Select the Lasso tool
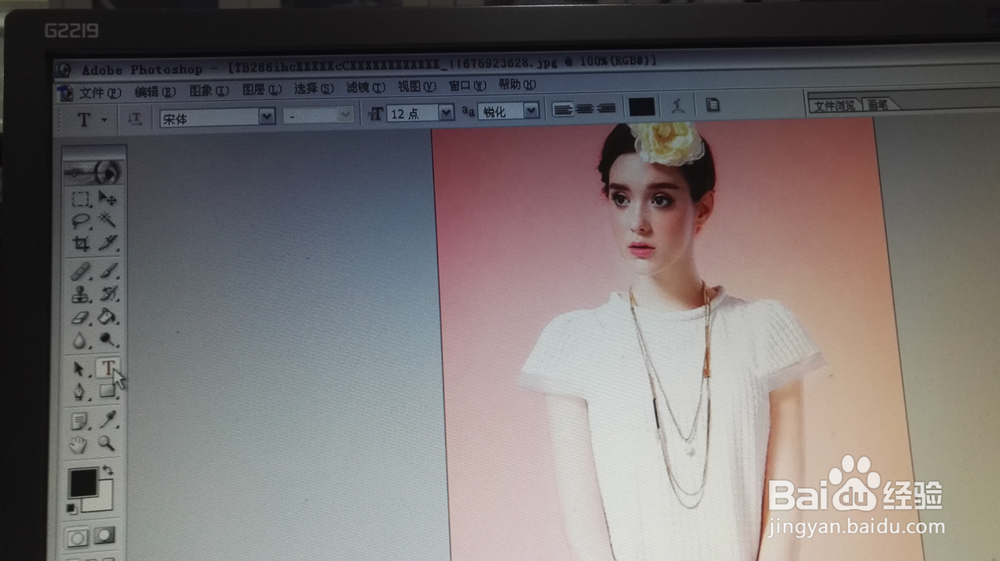 coord(80,221)
